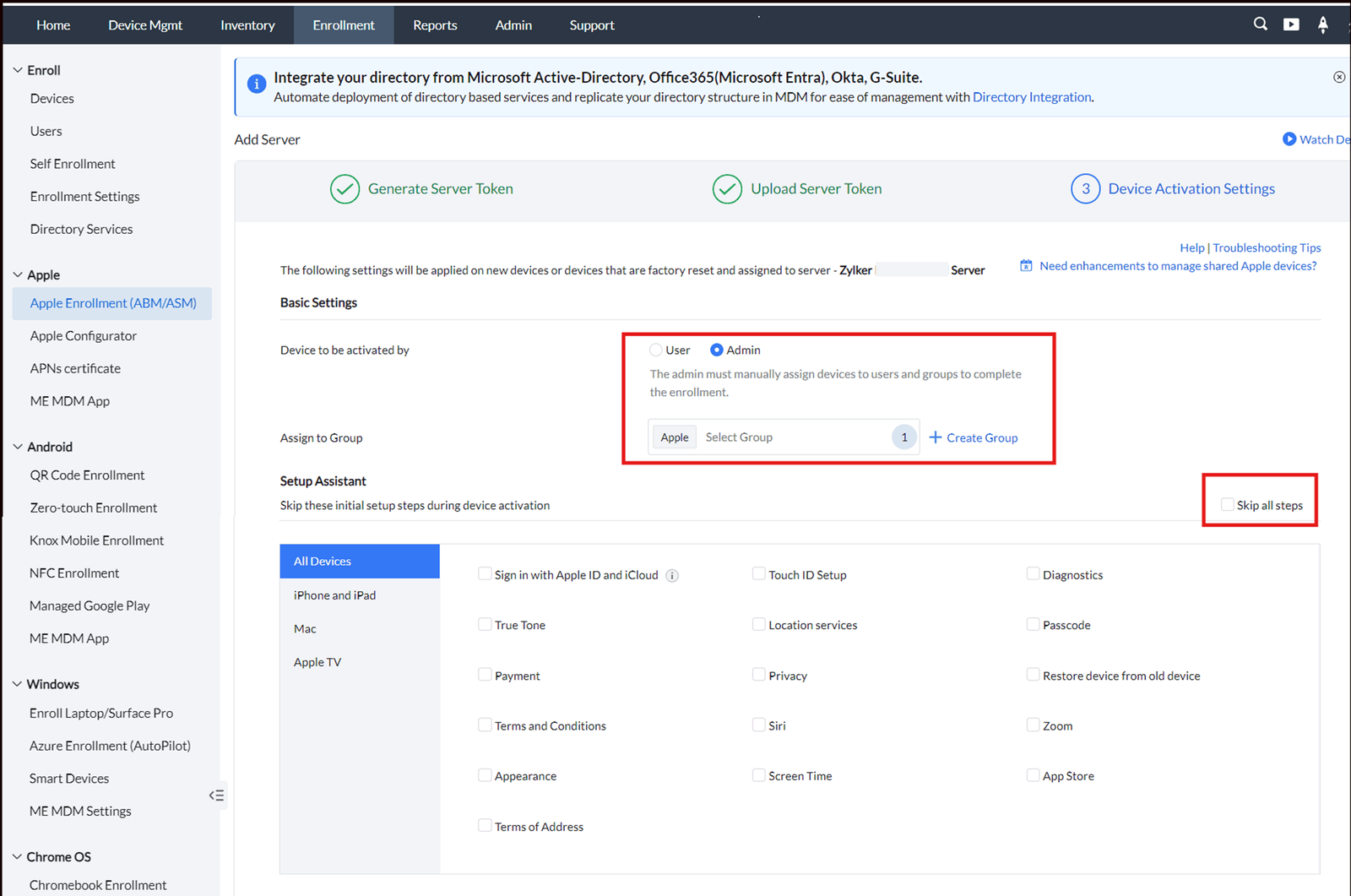Viewport: 1351px width, 896px height.
Task: Select the Admin radio button
Action: click(716, 350)
